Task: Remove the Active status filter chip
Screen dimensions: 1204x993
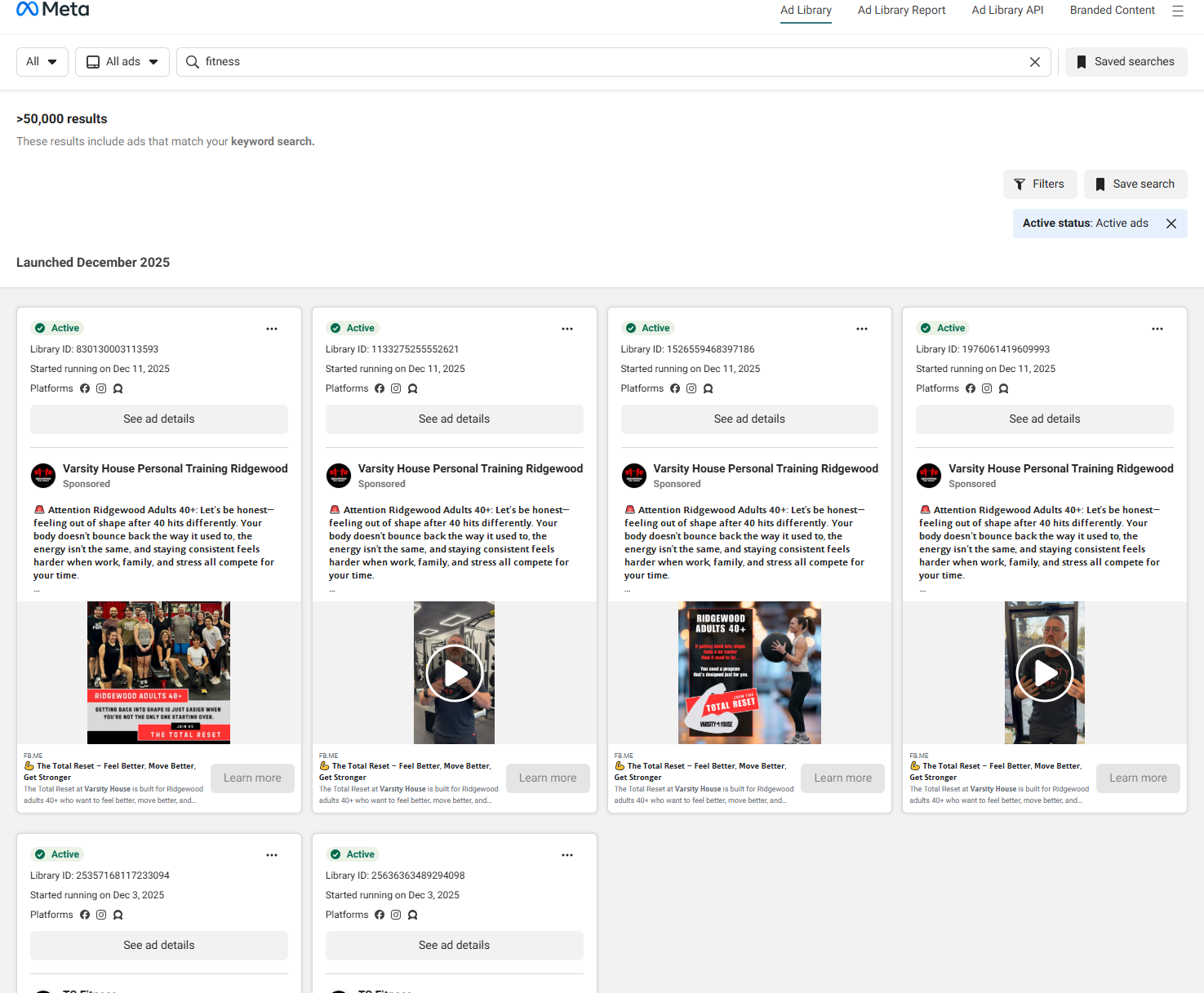Action: (1171, 224)
